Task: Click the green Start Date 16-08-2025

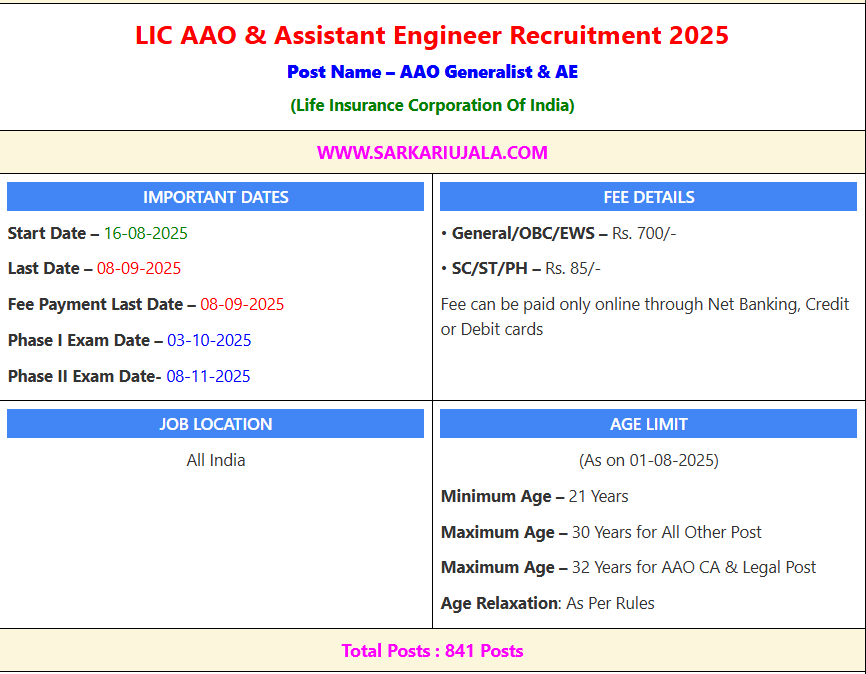Action: pos(145,233)
